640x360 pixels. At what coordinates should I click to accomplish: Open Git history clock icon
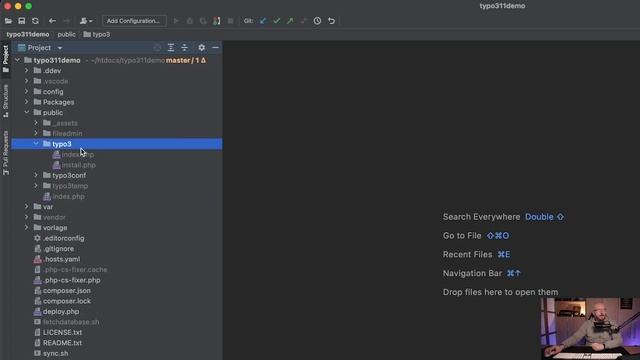tap(318, 21)
